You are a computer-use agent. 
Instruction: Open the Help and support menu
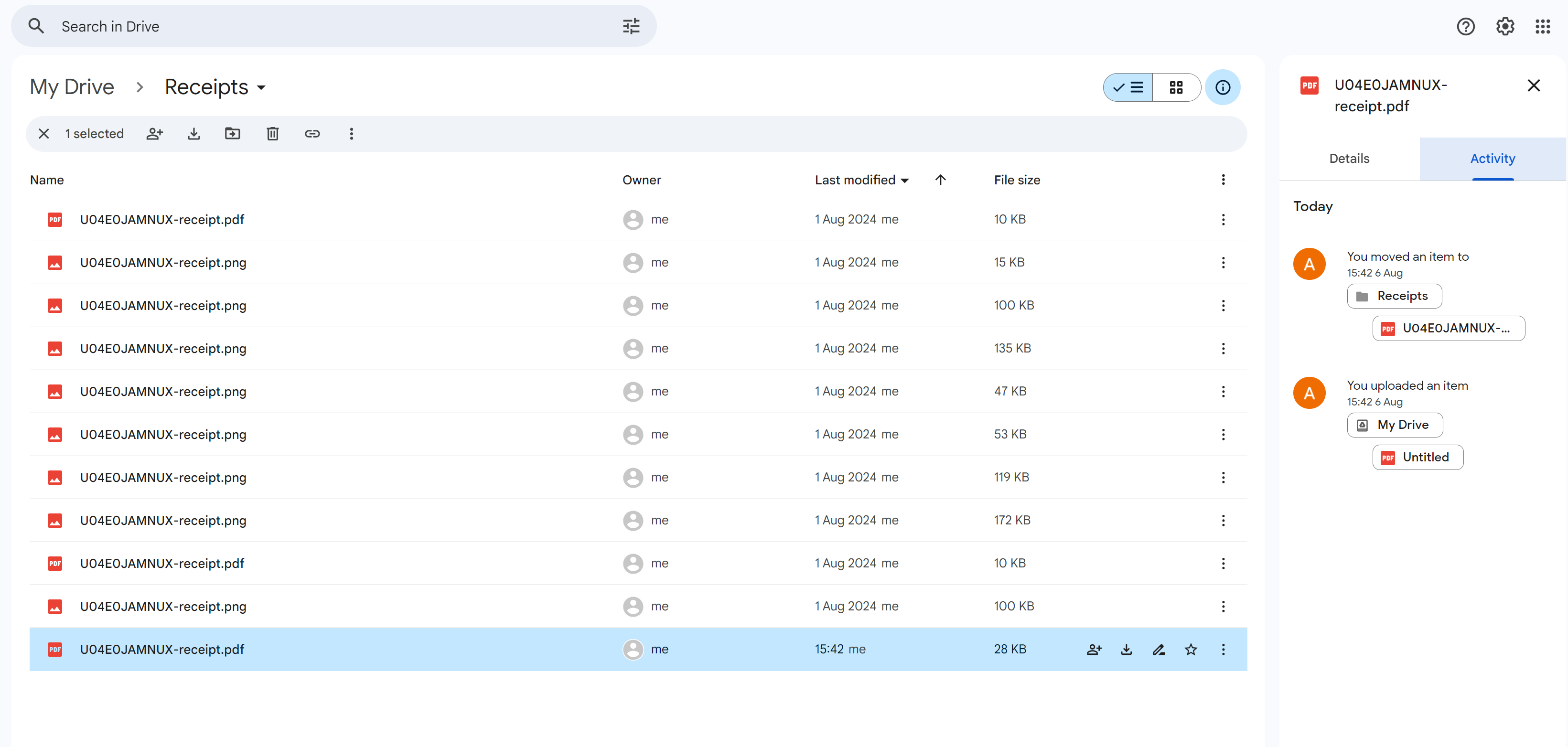tap(1465, 26)
